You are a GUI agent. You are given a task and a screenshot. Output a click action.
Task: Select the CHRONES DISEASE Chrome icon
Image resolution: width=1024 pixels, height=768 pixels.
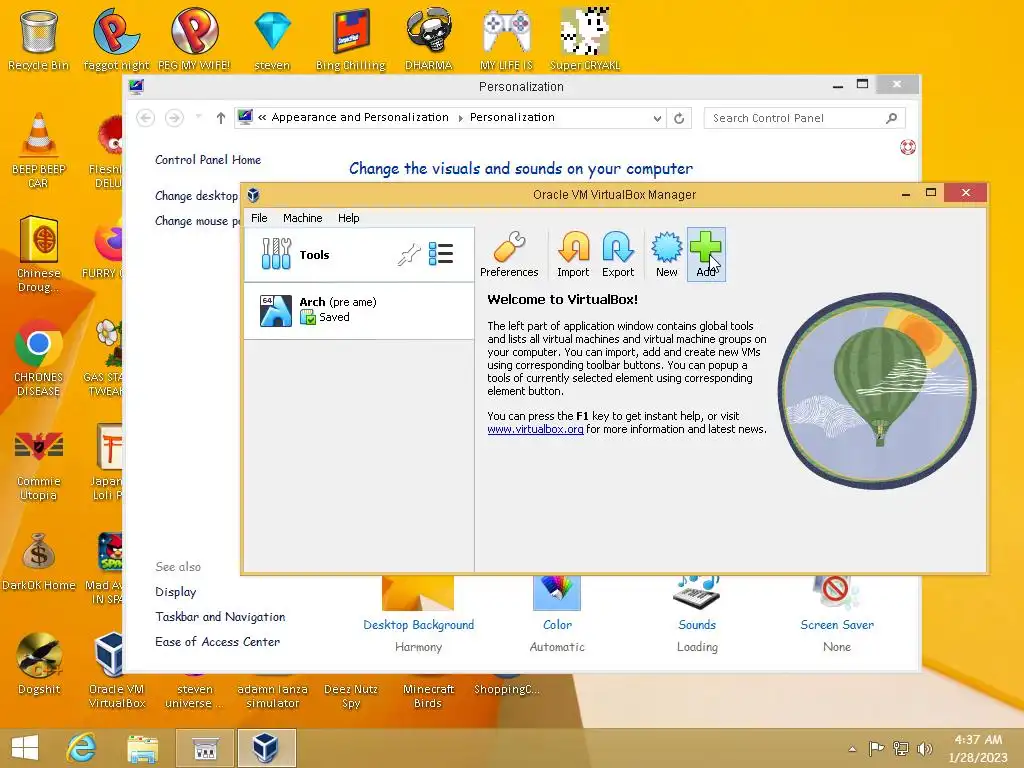(39, 358)
